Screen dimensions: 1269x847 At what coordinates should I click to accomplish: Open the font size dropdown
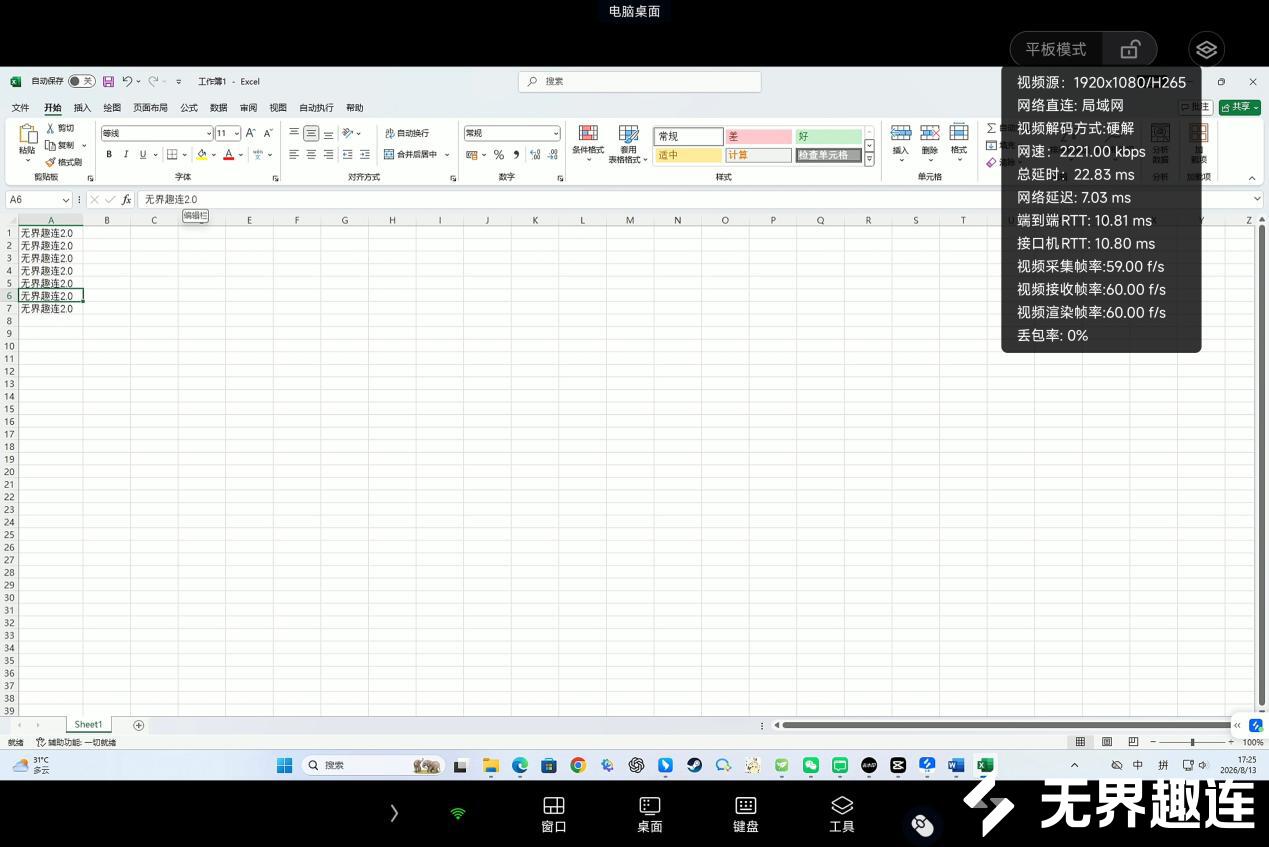coord(236,134)
